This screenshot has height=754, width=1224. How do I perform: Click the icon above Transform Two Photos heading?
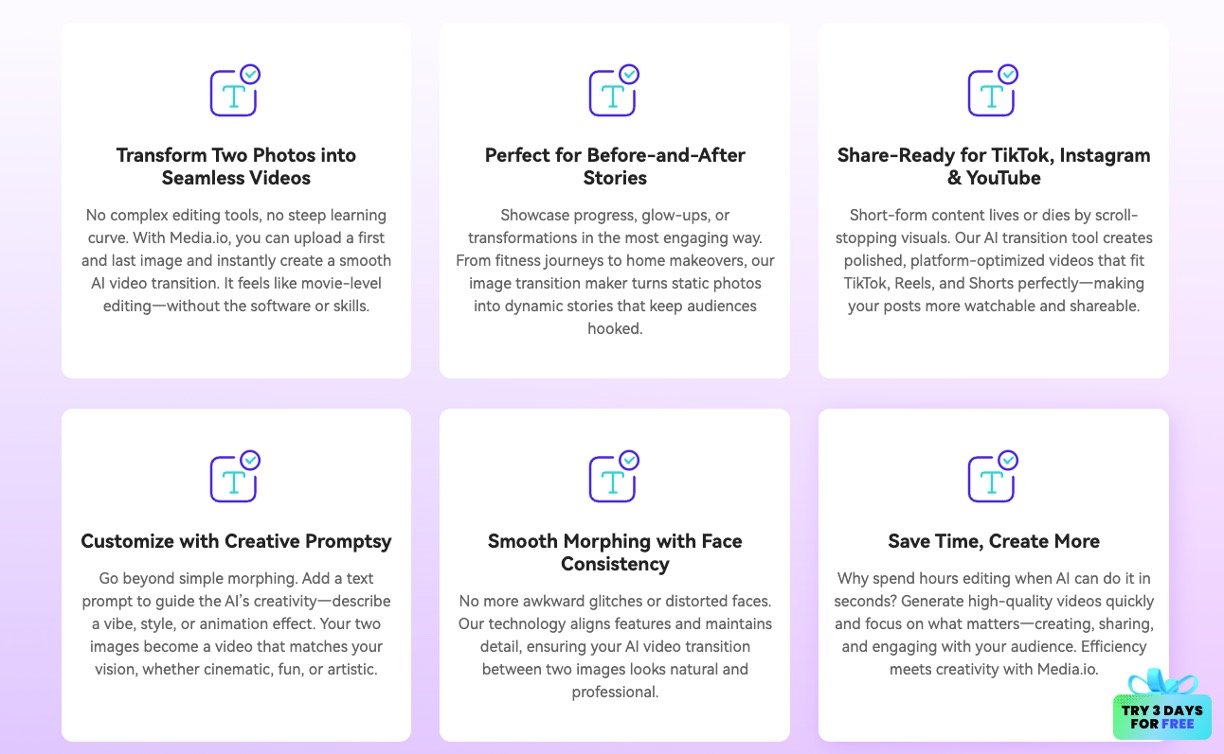(235, 90)
